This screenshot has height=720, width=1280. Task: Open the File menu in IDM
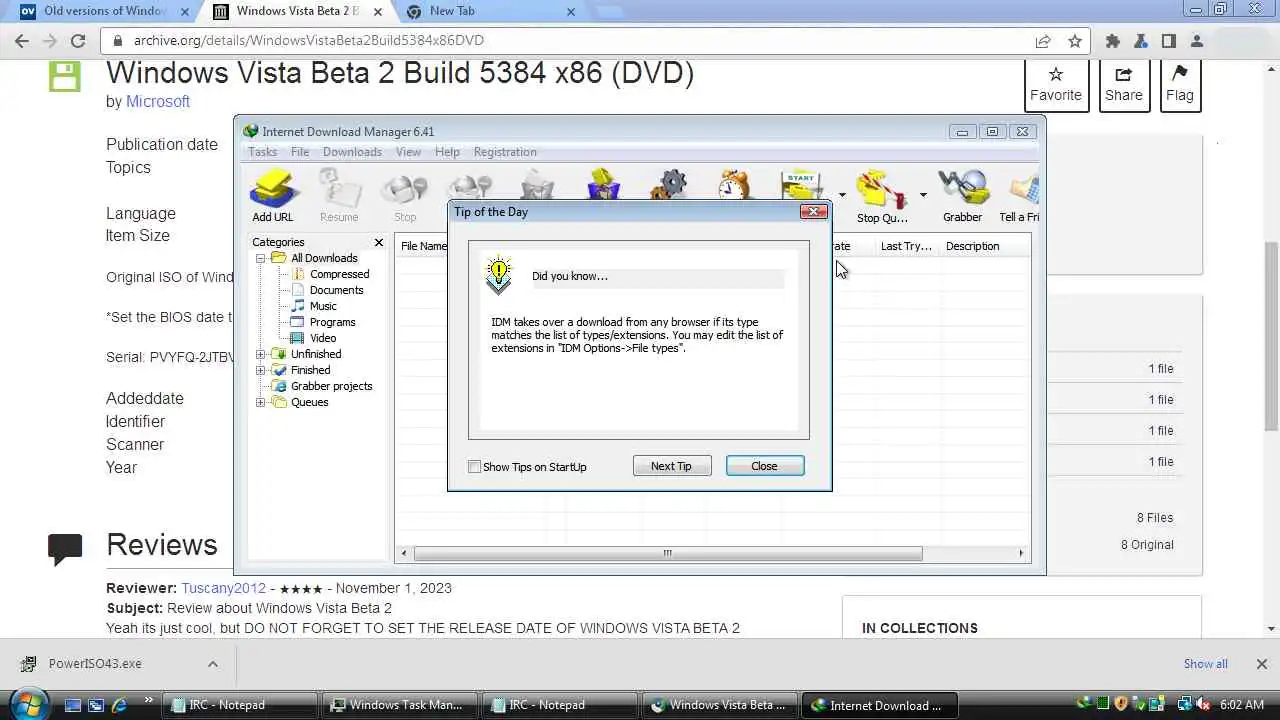[x=300, y=152]
